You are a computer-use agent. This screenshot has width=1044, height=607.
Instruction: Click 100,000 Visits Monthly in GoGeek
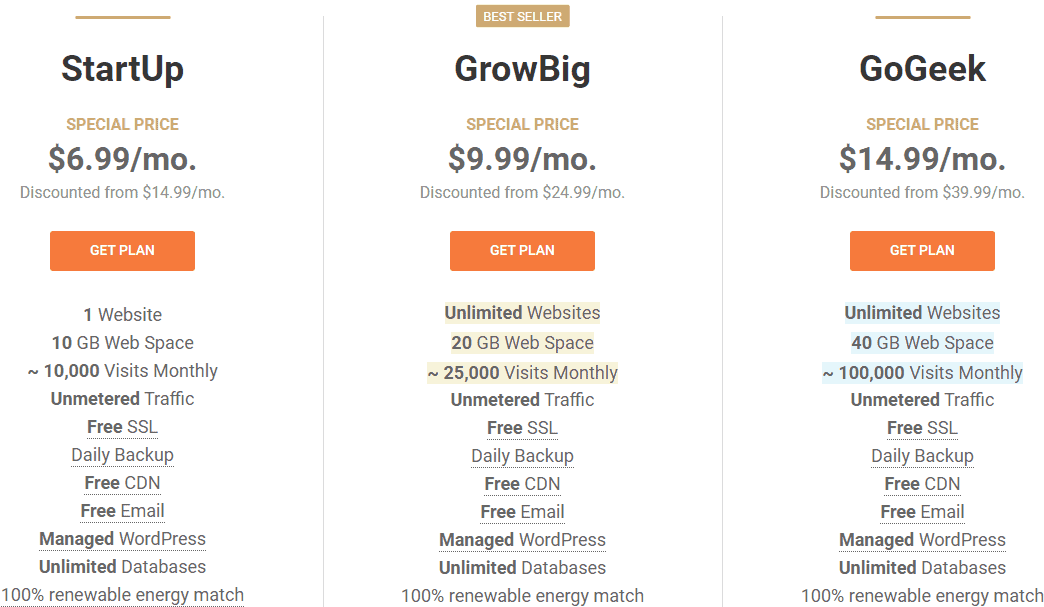[x=922, y=373]
